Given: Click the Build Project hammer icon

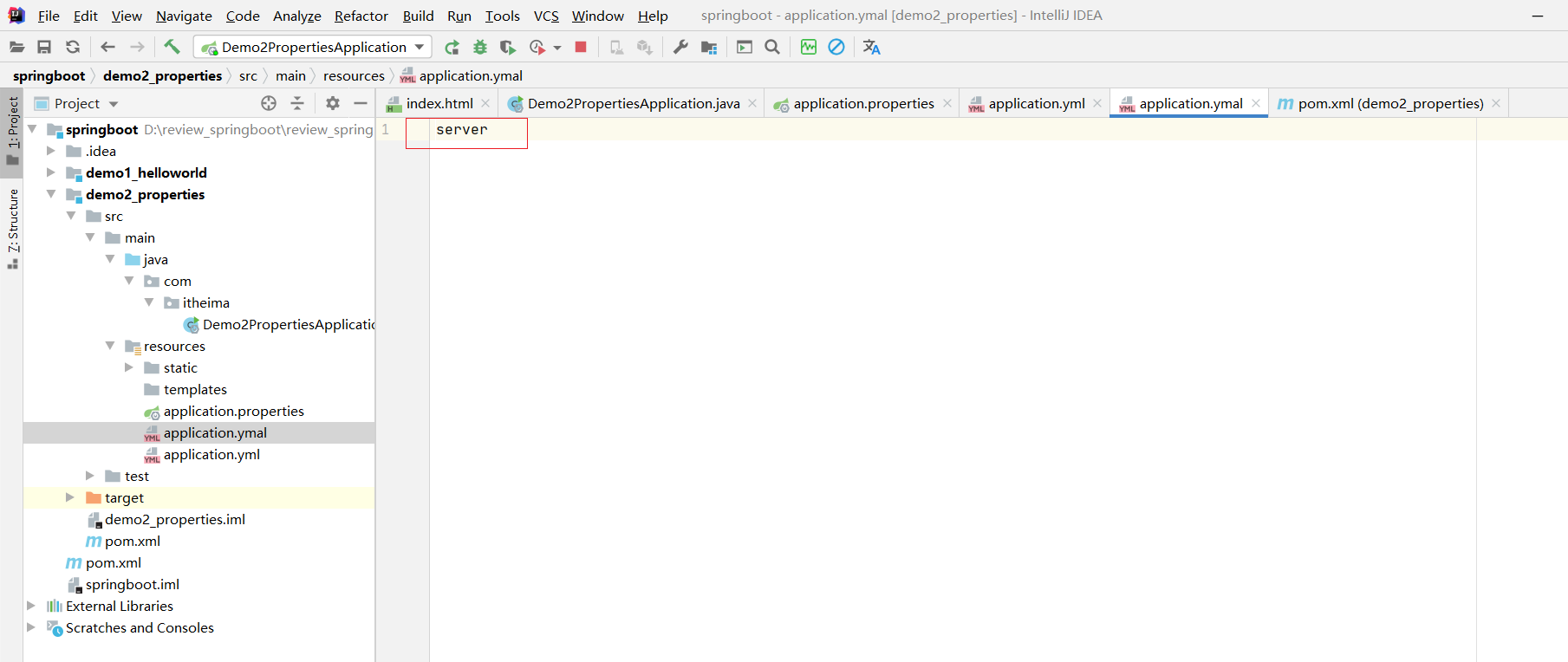Looking at the screenshot, I should pyautogui.click(x=172, y=47).
